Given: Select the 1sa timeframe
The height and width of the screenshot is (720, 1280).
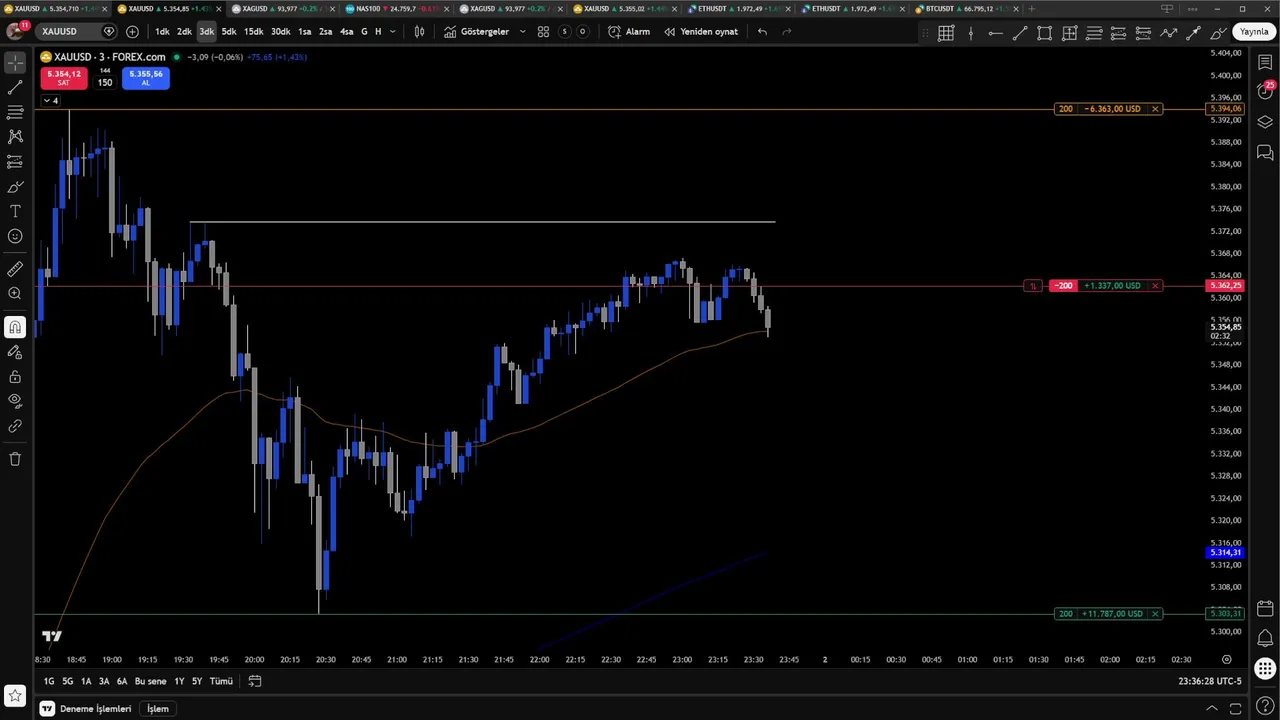Looking at the screenshot, I should [305, 32].
